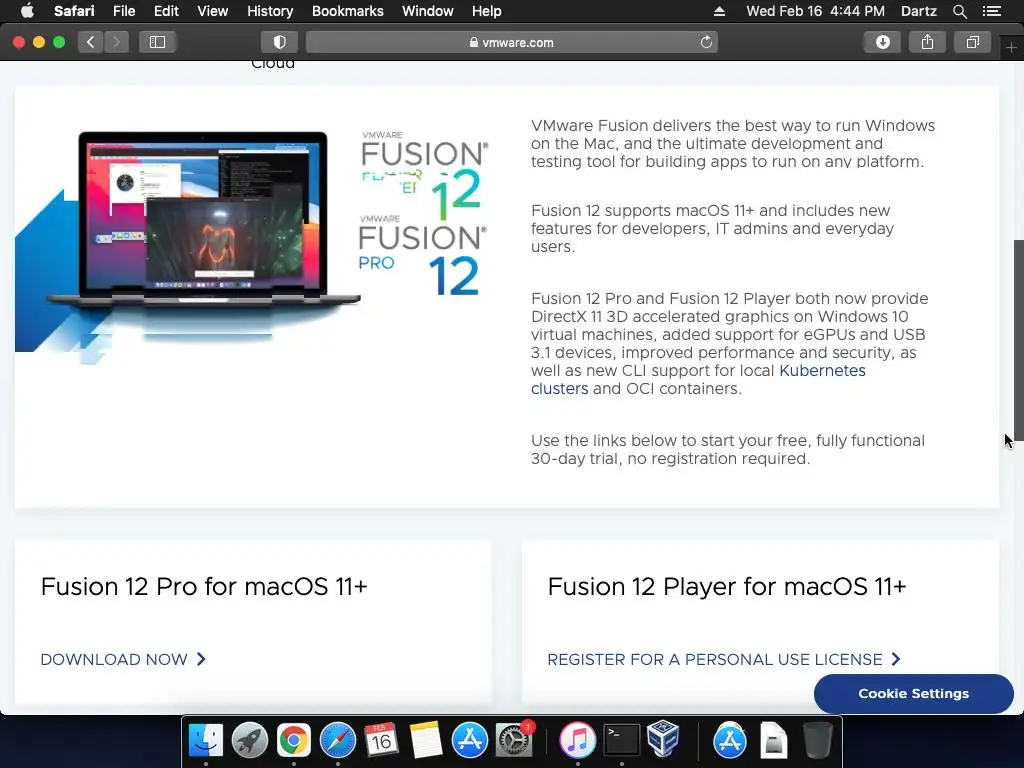Open the Share button in Safari toolbar
This screenshot has height=768, width=1024.
point(927,42)
